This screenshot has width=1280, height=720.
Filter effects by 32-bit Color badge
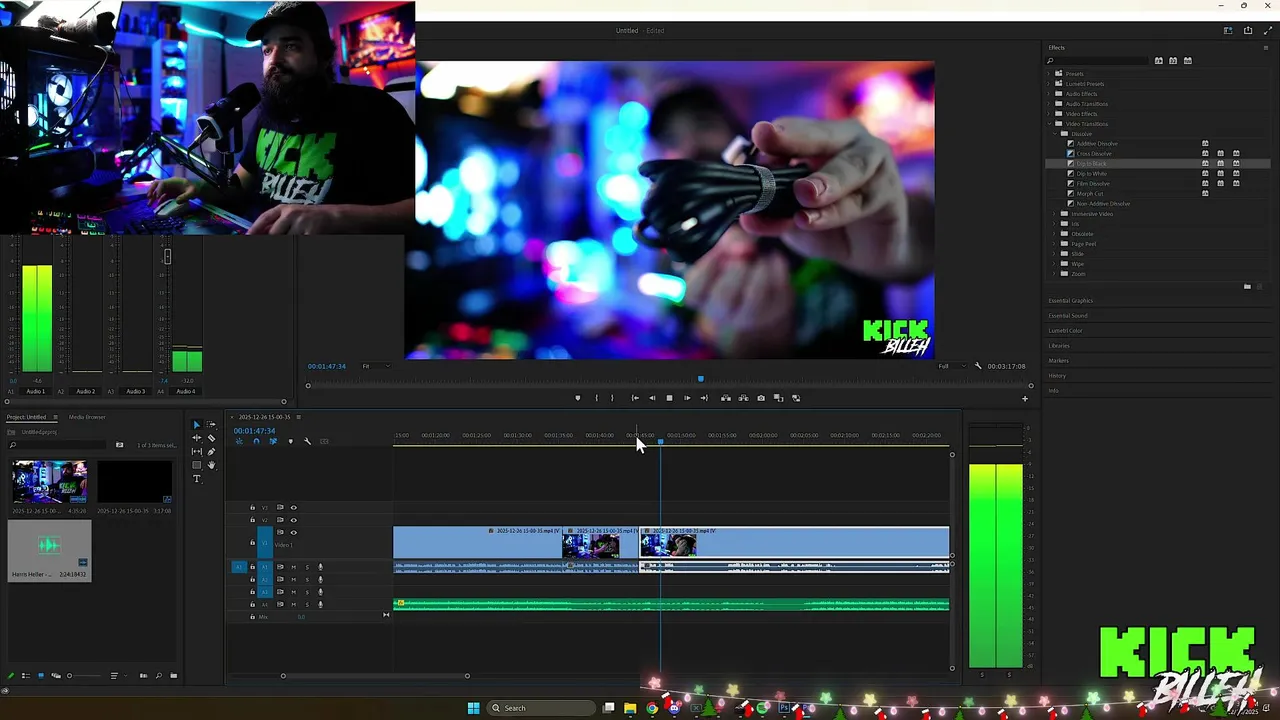(x=1173, y=61)
